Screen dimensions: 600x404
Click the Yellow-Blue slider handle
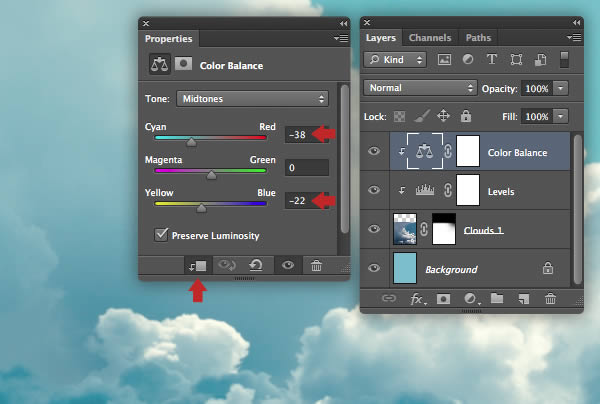click(x=201, y=208)
